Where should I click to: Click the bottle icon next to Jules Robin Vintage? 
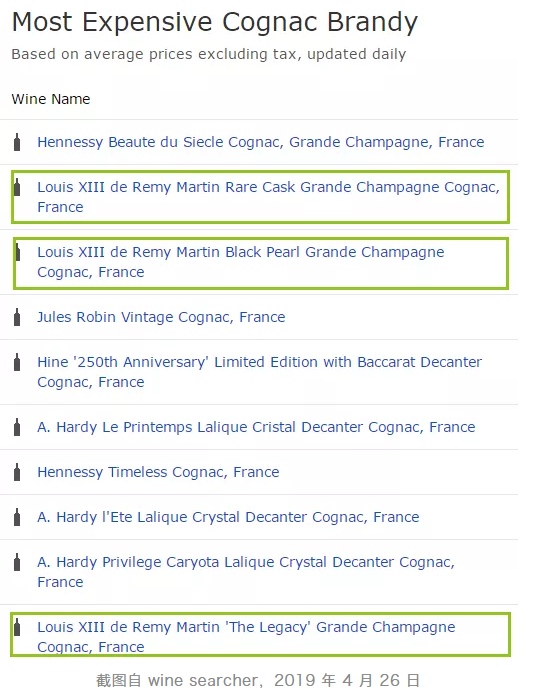(x=17, y=317)
